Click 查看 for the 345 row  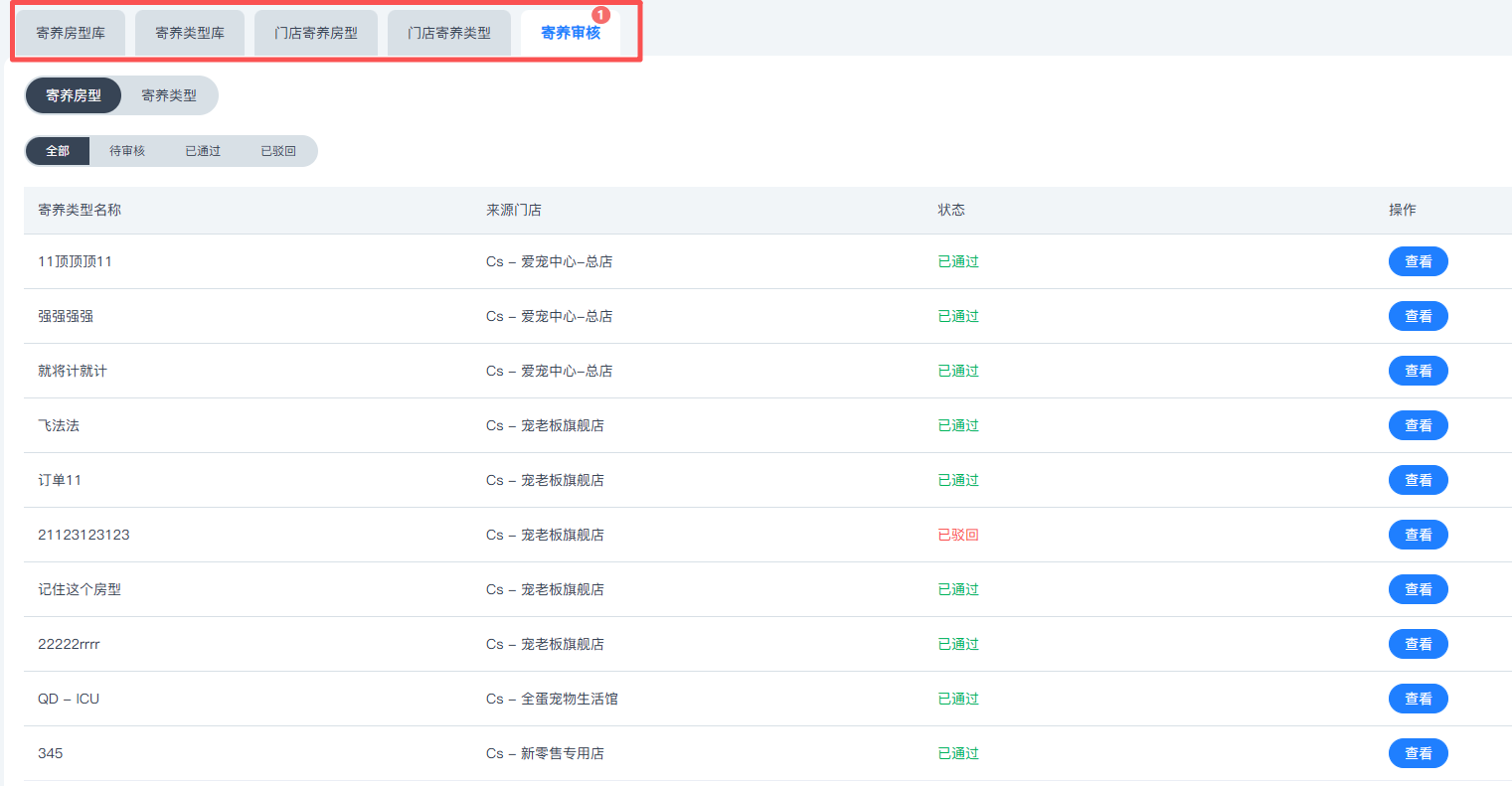[1418, 753]
